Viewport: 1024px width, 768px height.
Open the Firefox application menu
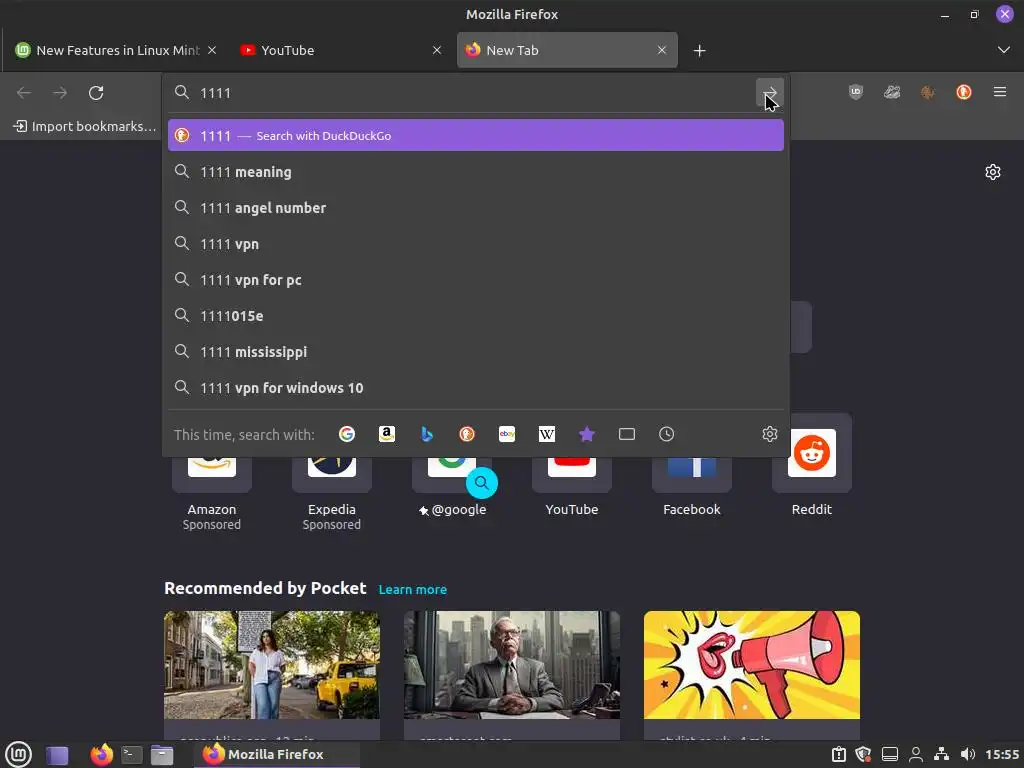(x=999, y=92)
